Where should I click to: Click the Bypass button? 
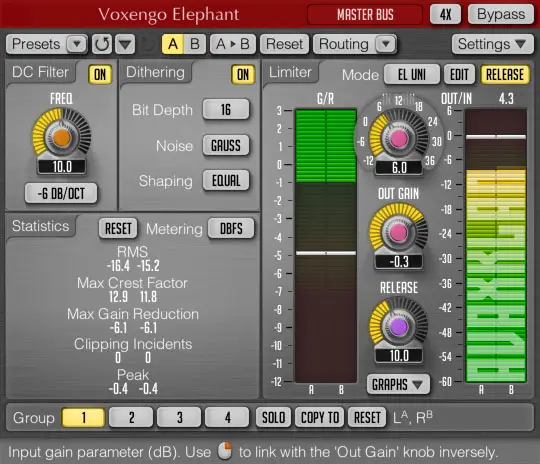(501, 14)
